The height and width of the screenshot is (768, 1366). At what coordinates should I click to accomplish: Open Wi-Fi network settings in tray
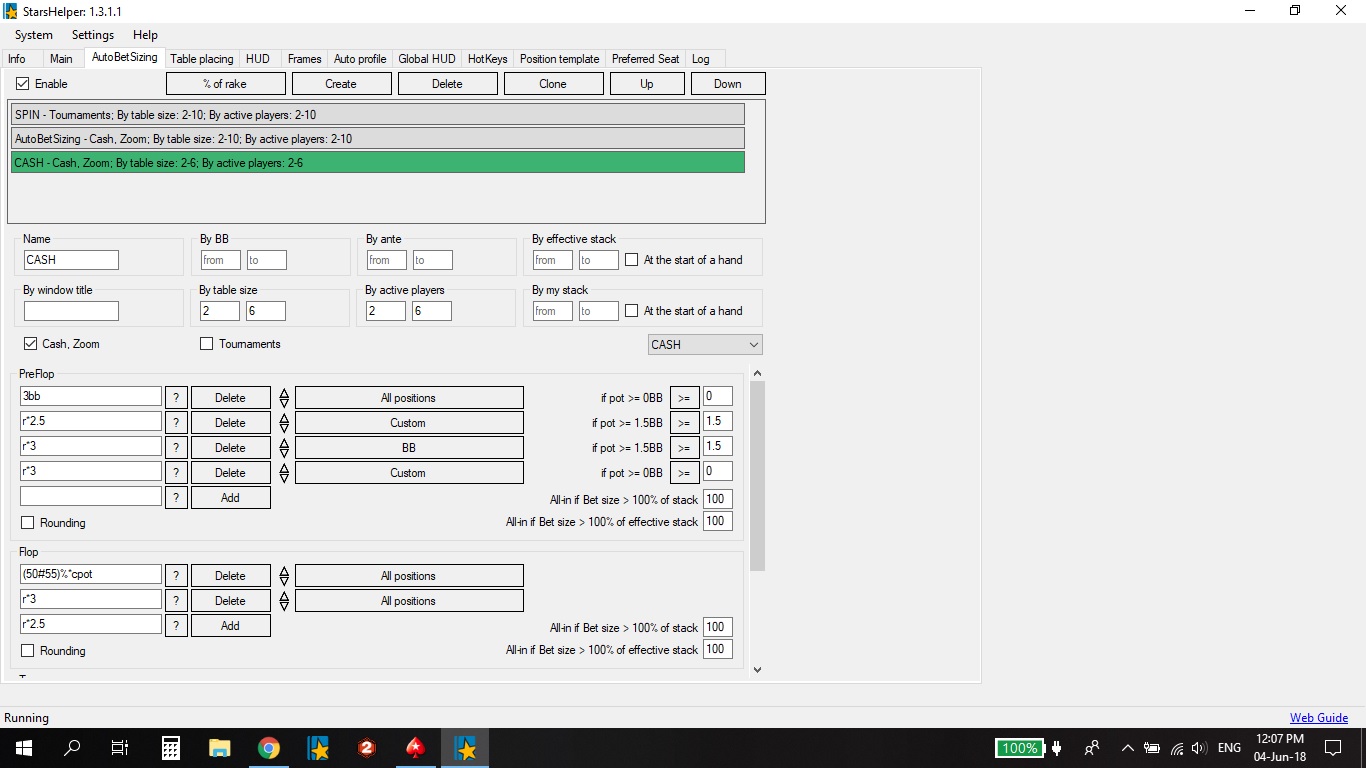click(x=1177, y=748)
